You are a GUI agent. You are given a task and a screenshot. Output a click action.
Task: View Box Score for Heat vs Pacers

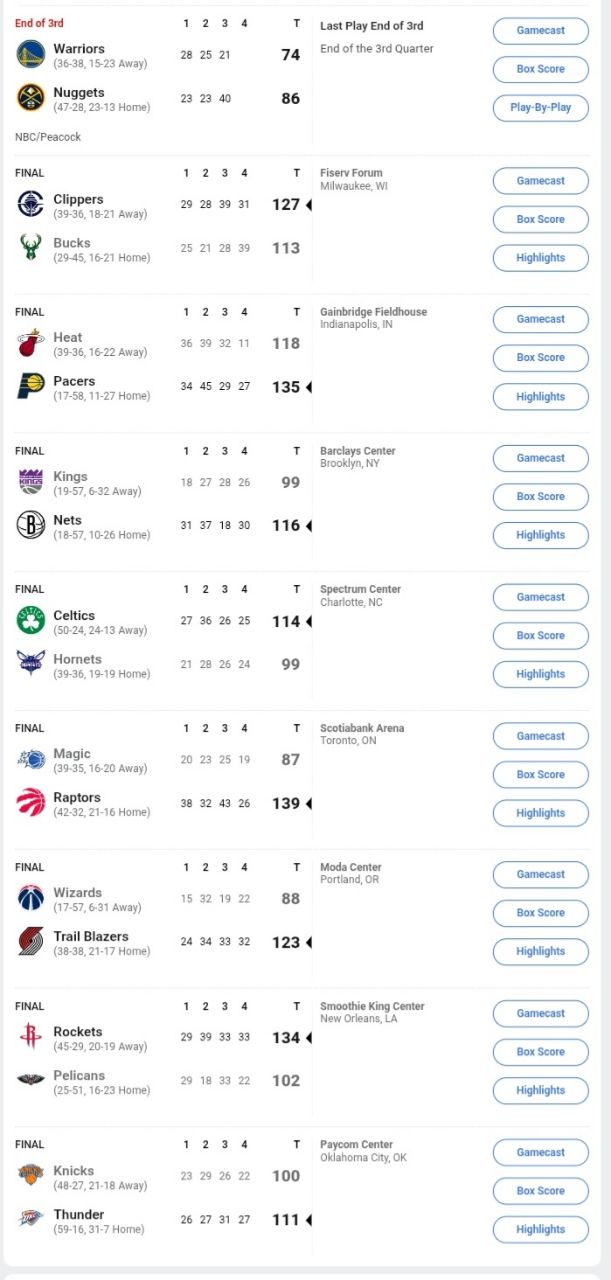tap(540, 358)
